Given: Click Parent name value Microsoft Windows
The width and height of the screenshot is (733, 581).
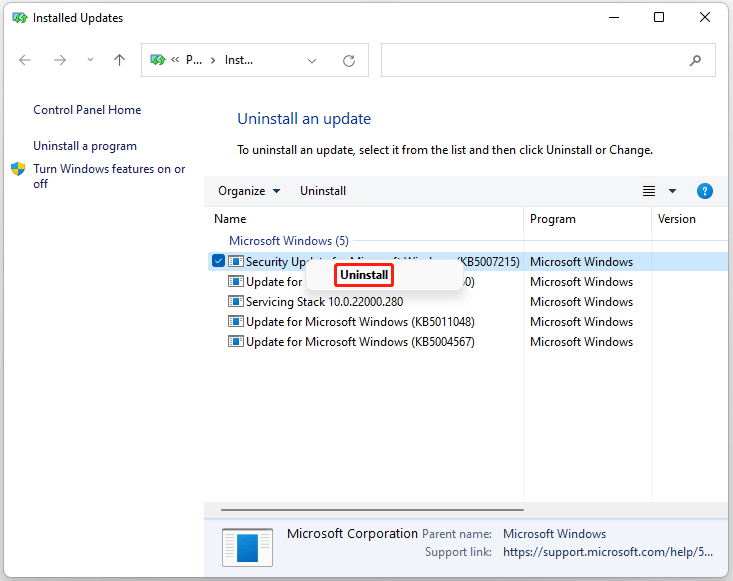Looking at the screenshot, I should 554,534.
